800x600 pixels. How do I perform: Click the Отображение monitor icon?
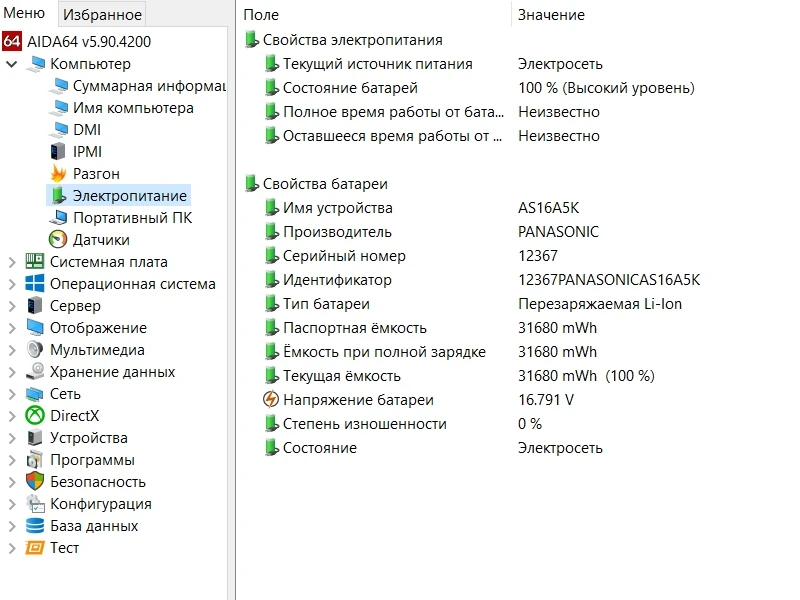[x=35, y=328]
